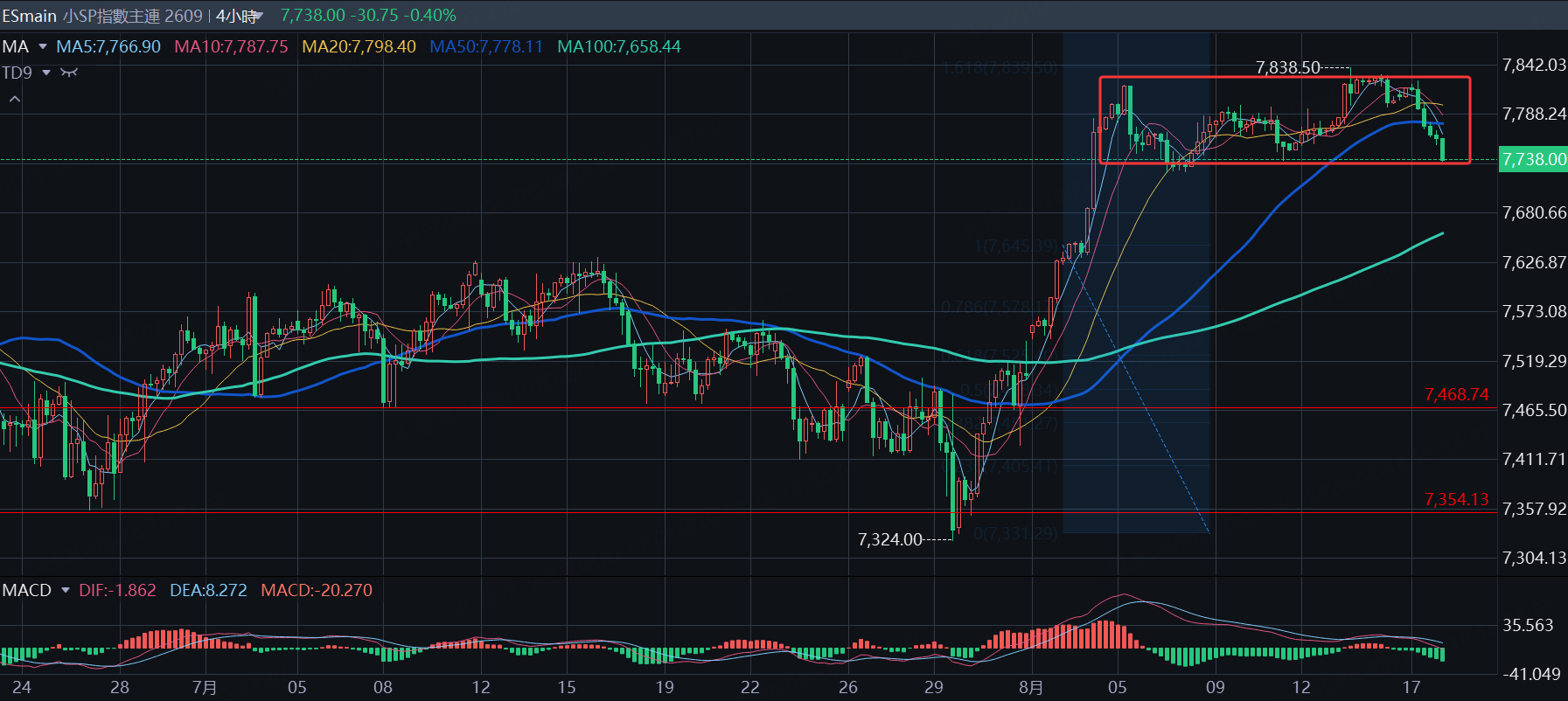
Task: Click the 35.563 MACD axis label
Action: (1528, 626)
